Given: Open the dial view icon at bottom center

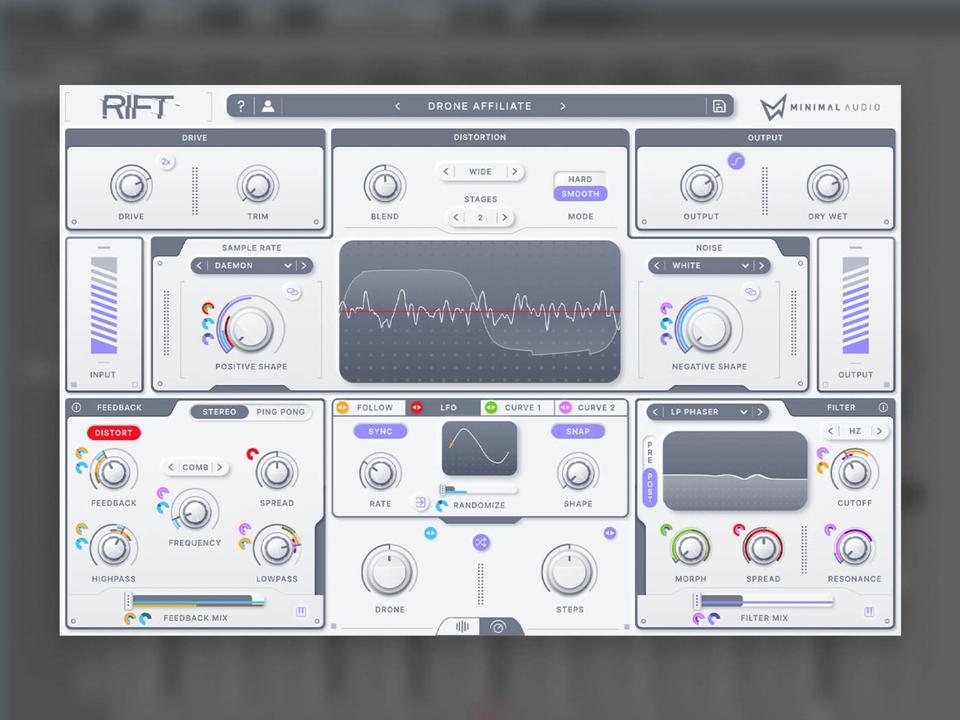Looking at the screenshot, I should (x=498, y=627).
